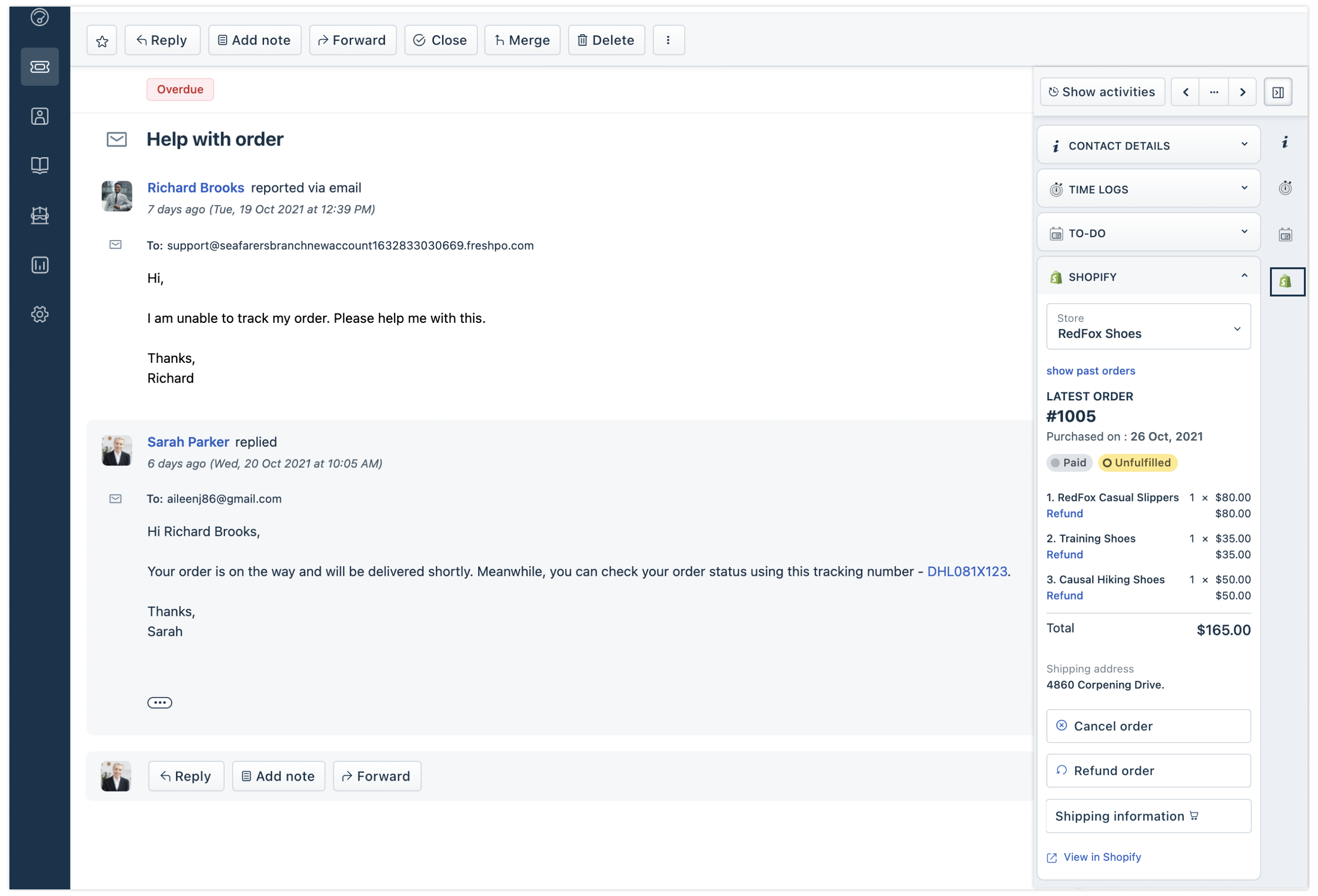1318x896 pixels.
Task: Click the top toolbar Forward button
Action: 353,40
